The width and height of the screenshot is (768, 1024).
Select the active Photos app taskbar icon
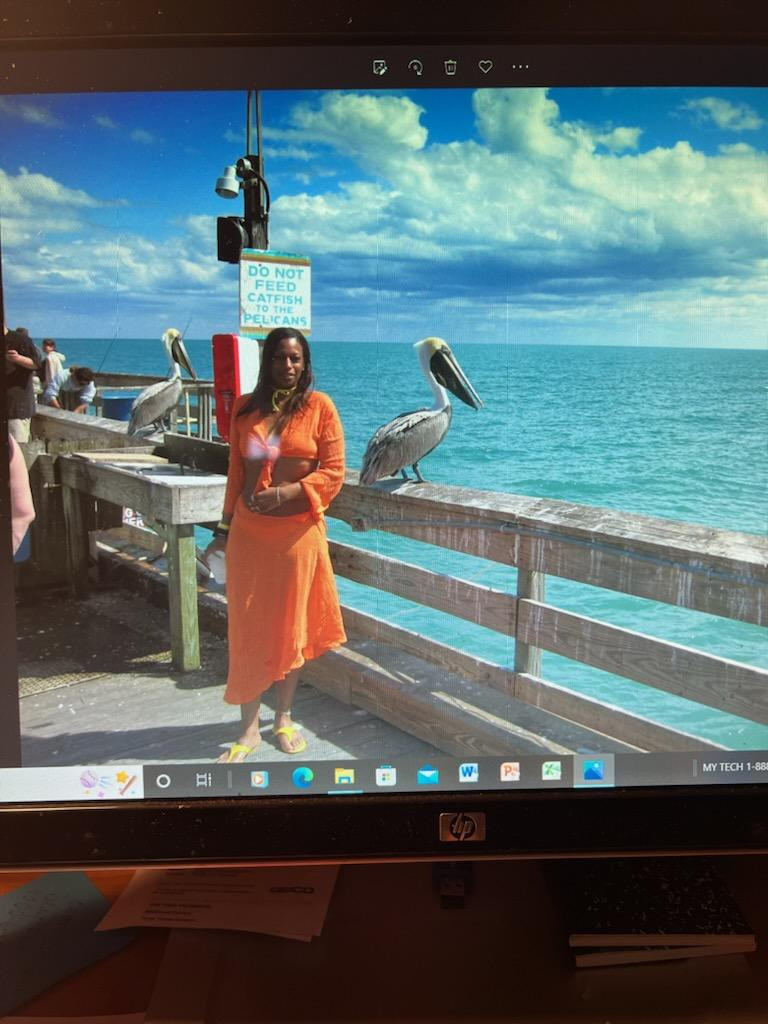(x=593, y=769)
